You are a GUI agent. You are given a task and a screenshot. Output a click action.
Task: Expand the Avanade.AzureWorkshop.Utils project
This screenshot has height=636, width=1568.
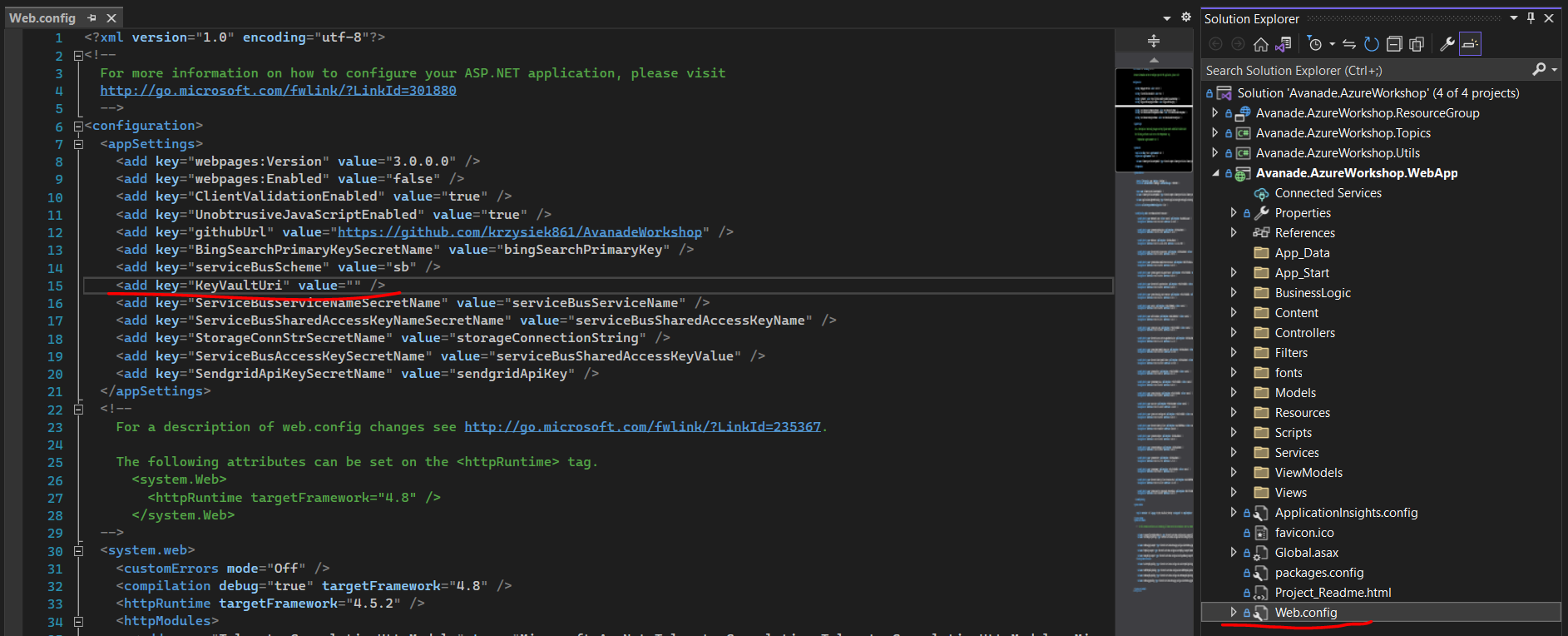pyautogui.click(x=1215, y=152)
